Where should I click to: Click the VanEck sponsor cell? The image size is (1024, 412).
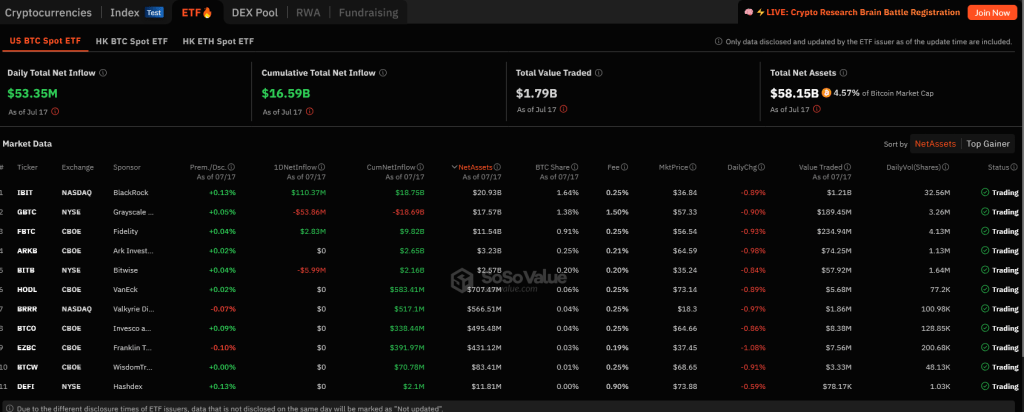point(124,289)
